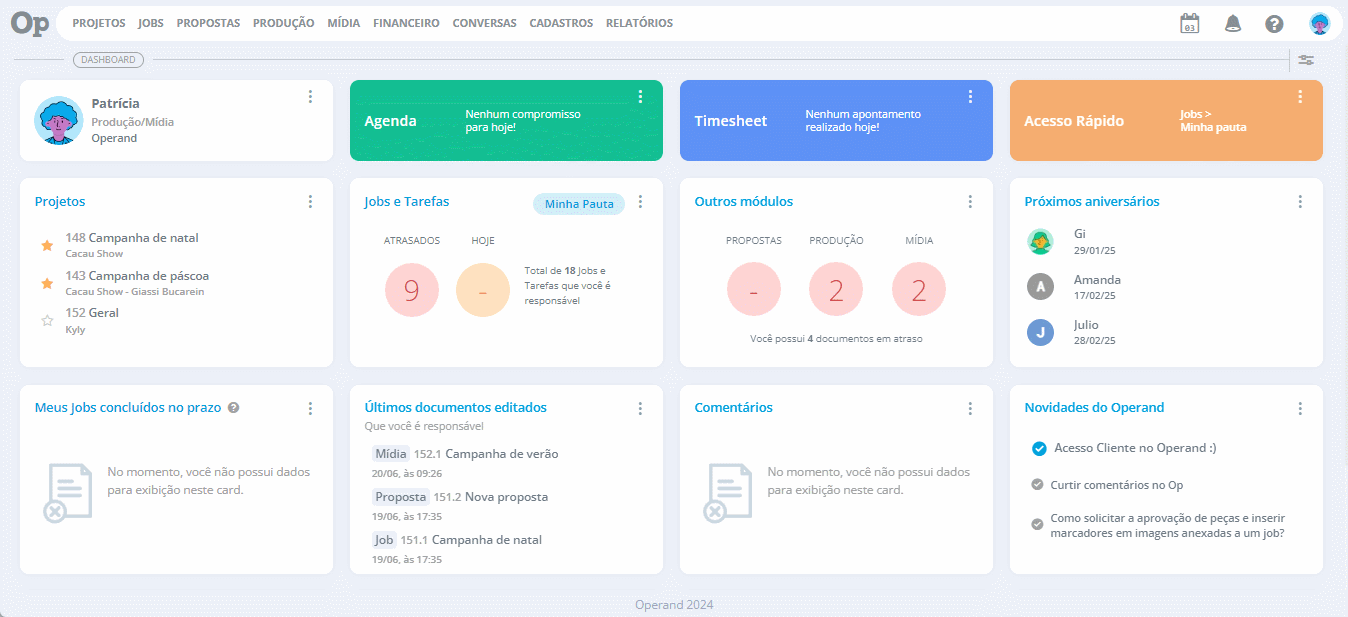Screen dimensions: 1348x617
Task: Click the Atrasados count circle showing 9
Action: point(412,290)
